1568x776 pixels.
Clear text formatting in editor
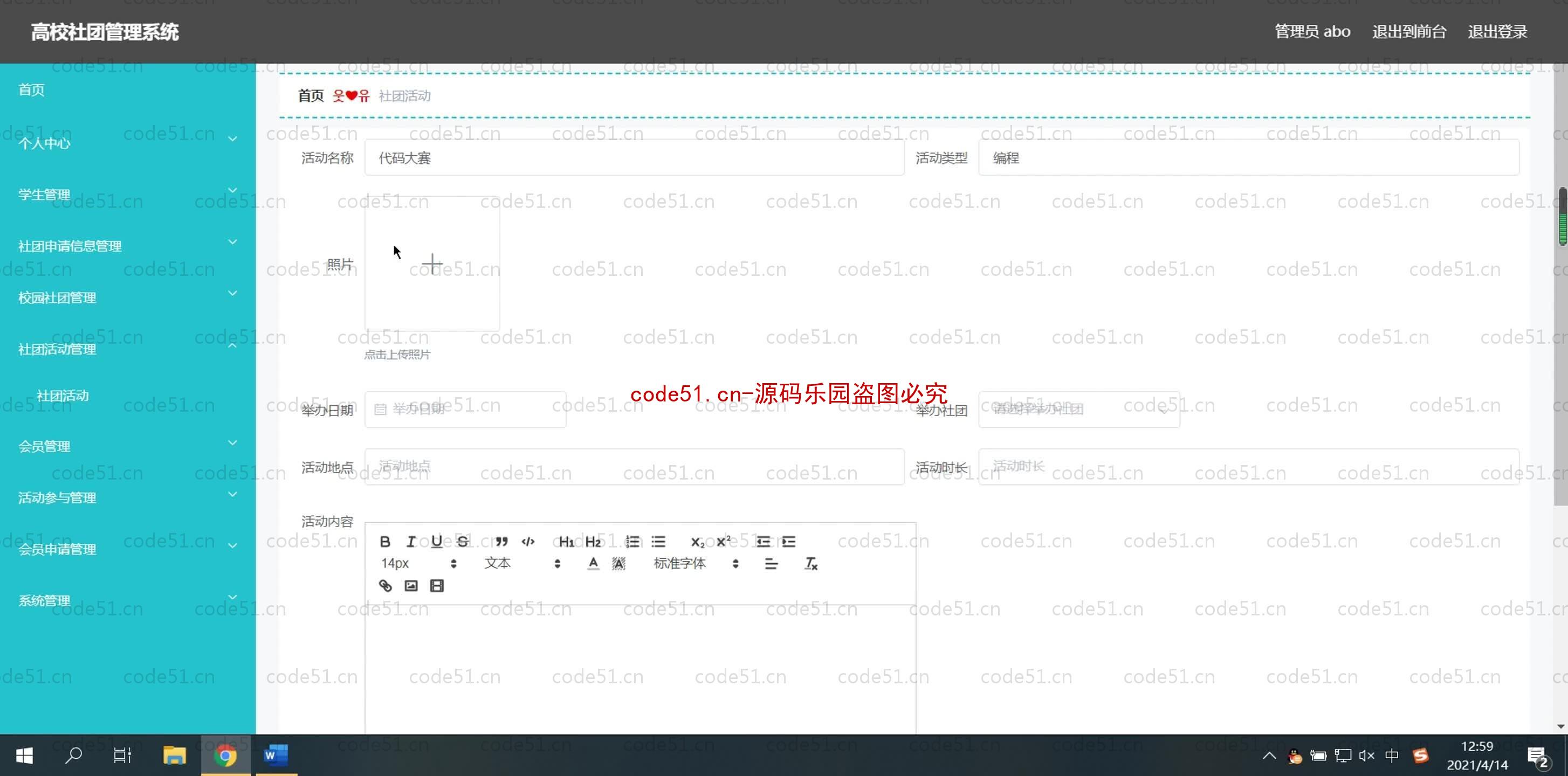point(811,564)
